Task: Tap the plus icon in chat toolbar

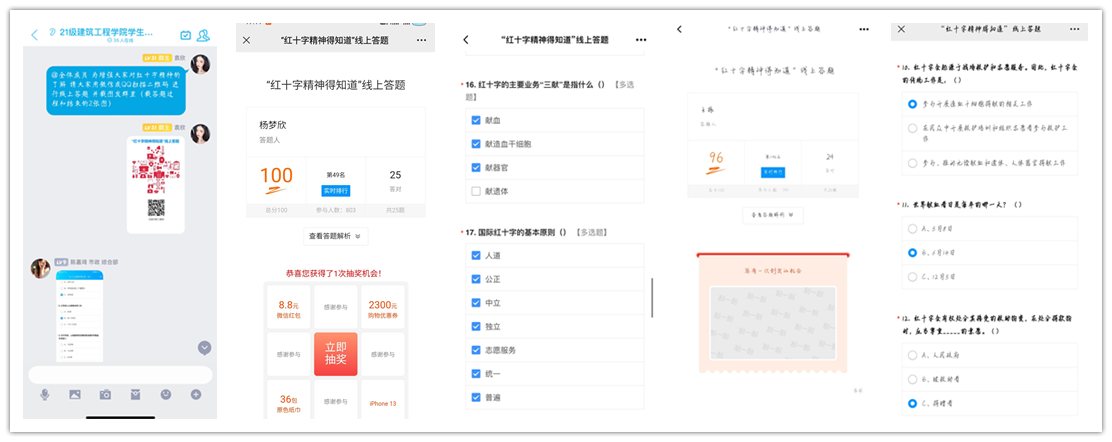Action: [x=196, y=395]
